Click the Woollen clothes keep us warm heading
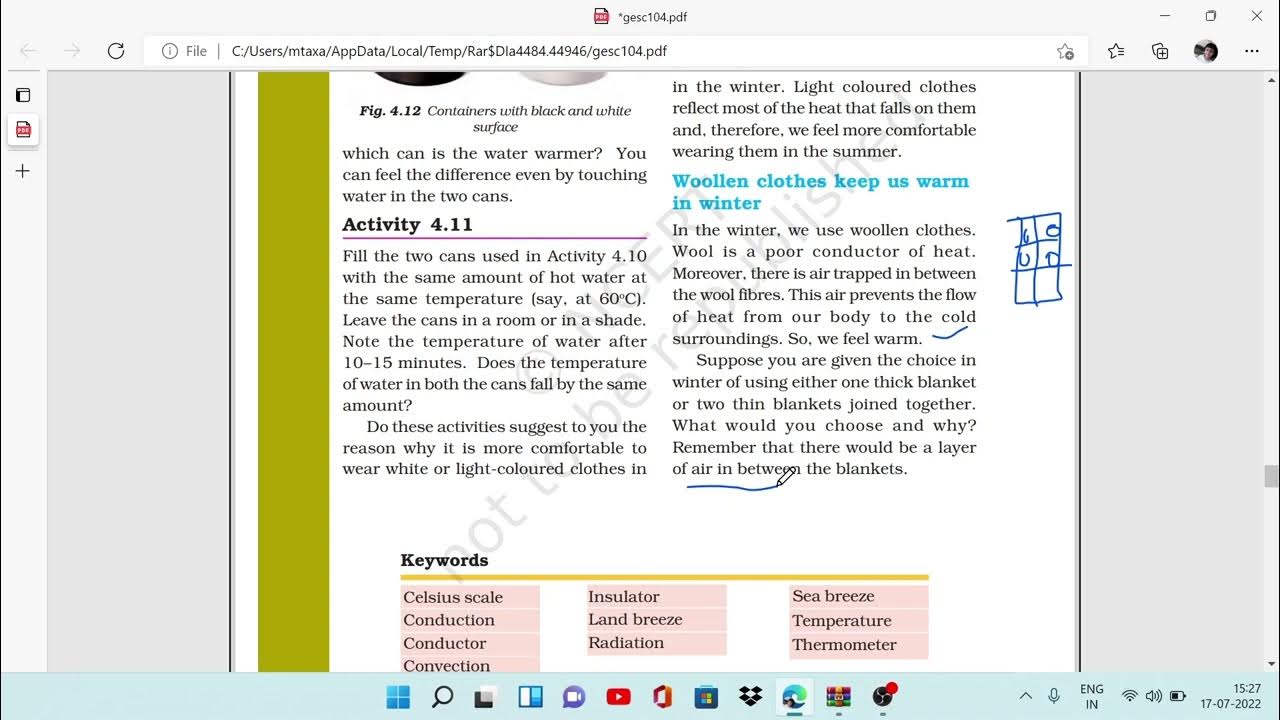 [820, 192]
